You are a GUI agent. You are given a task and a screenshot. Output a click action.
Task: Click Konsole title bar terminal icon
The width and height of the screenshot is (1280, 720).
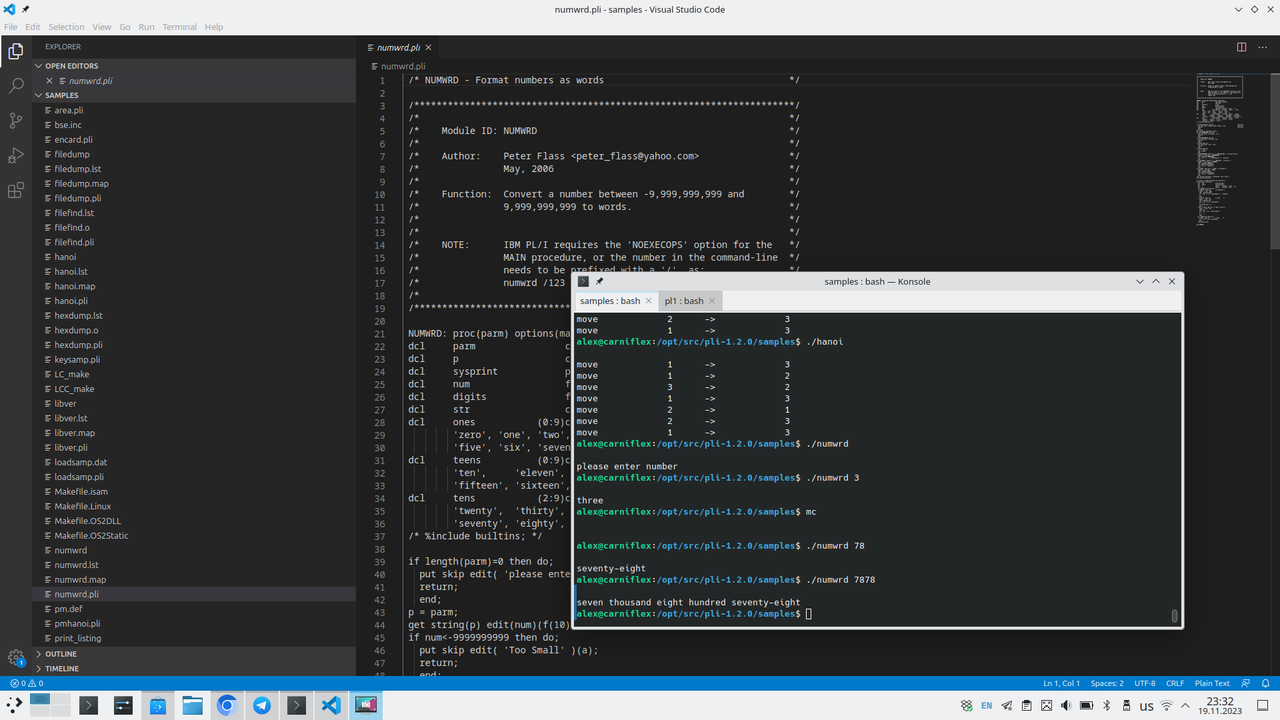pyautogui.click(x=583, y=282)
